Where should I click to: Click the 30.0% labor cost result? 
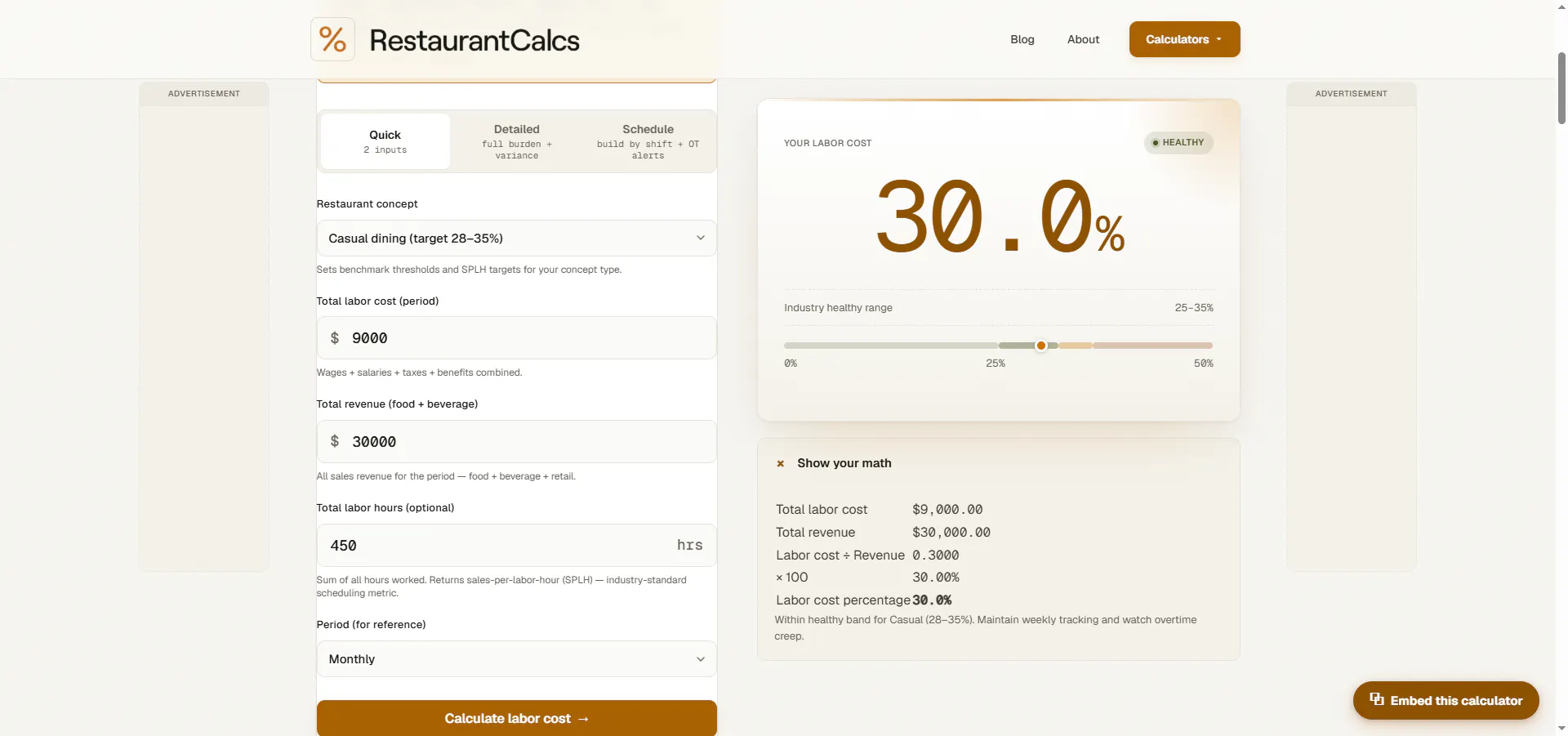coord(1000,216)
